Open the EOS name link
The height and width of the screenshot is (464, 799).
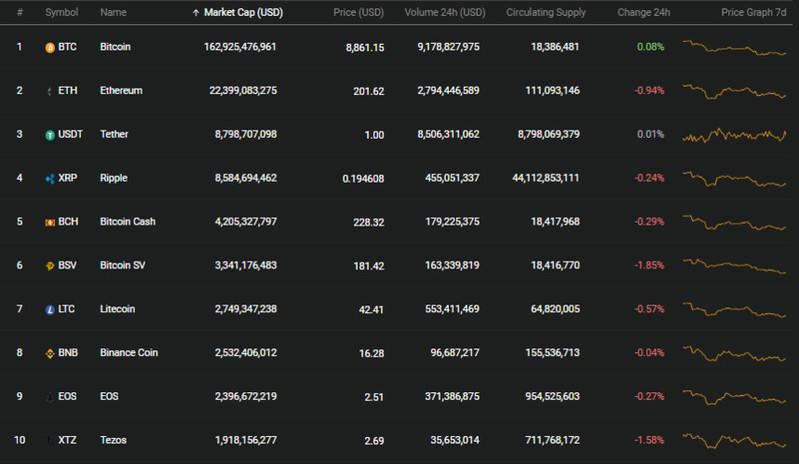pos(110,396)
